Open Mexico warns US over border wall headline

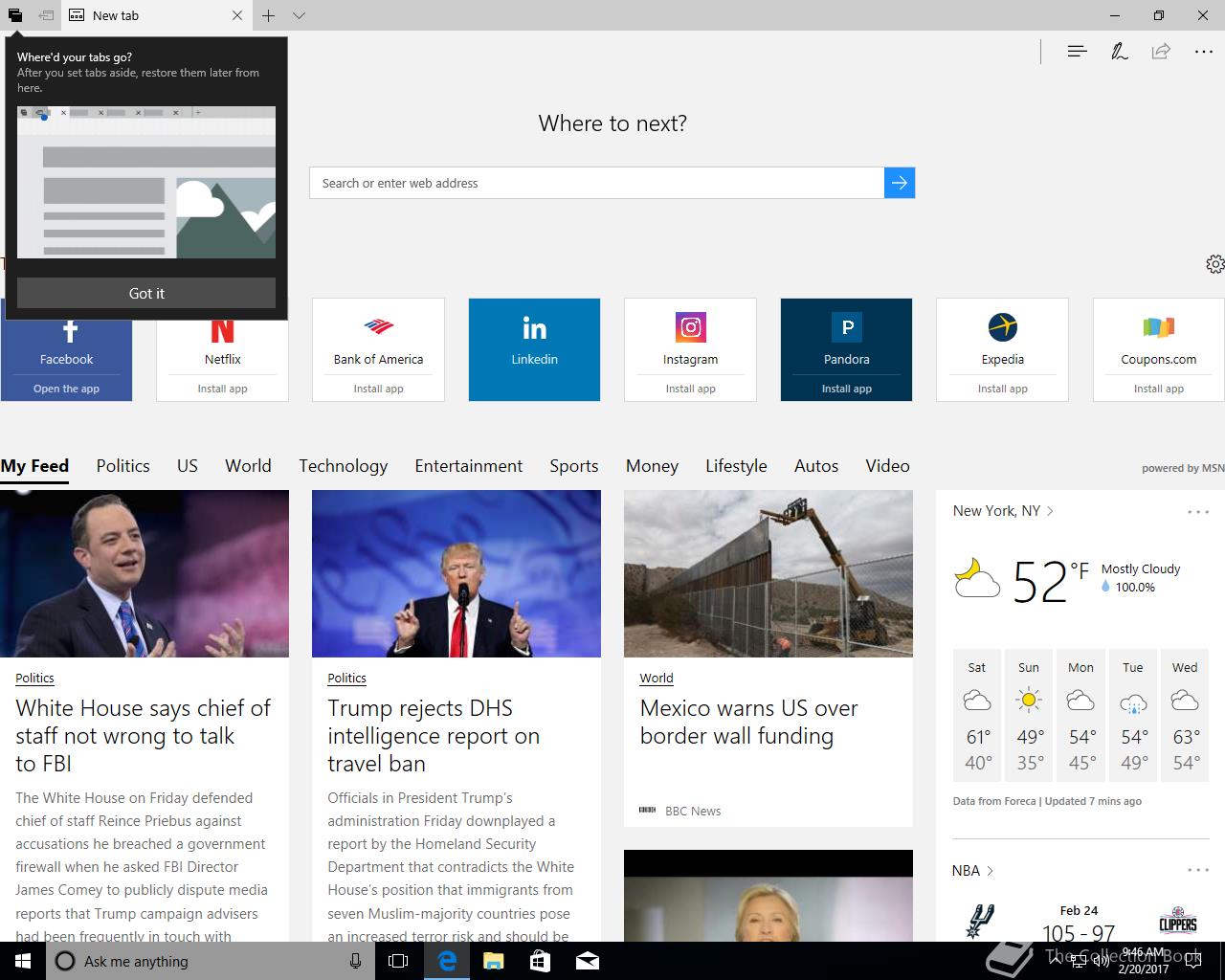click(x=748, y=722)
